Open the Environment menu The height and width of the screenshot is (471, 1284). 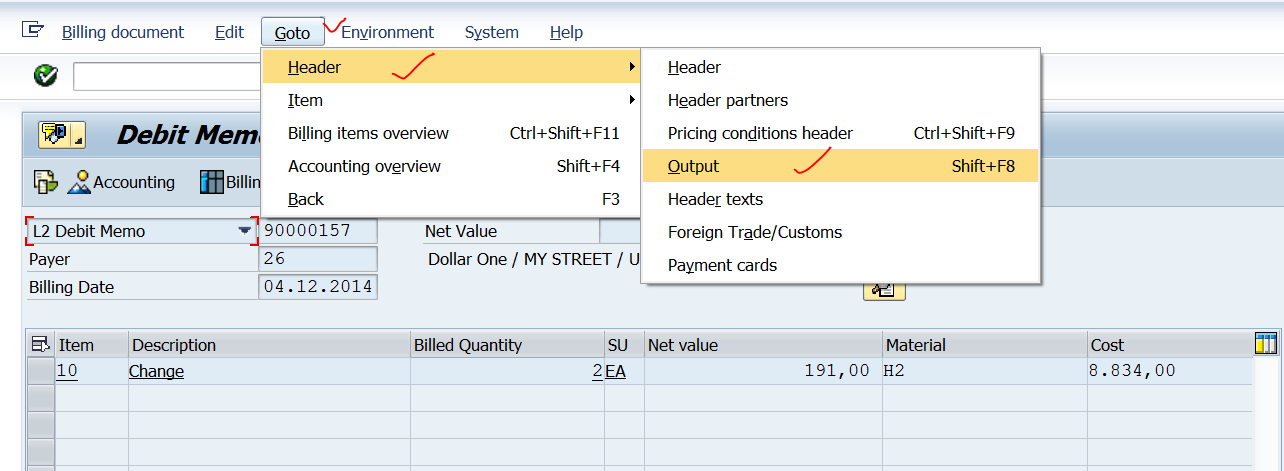pyautogui.click(x=387, y=33)
